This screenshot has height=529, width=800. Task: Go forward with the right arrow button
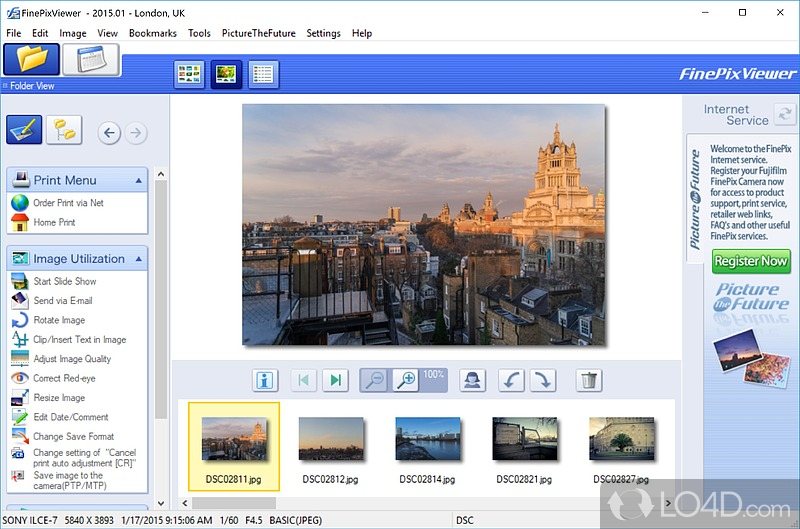(x=136, y=133)
